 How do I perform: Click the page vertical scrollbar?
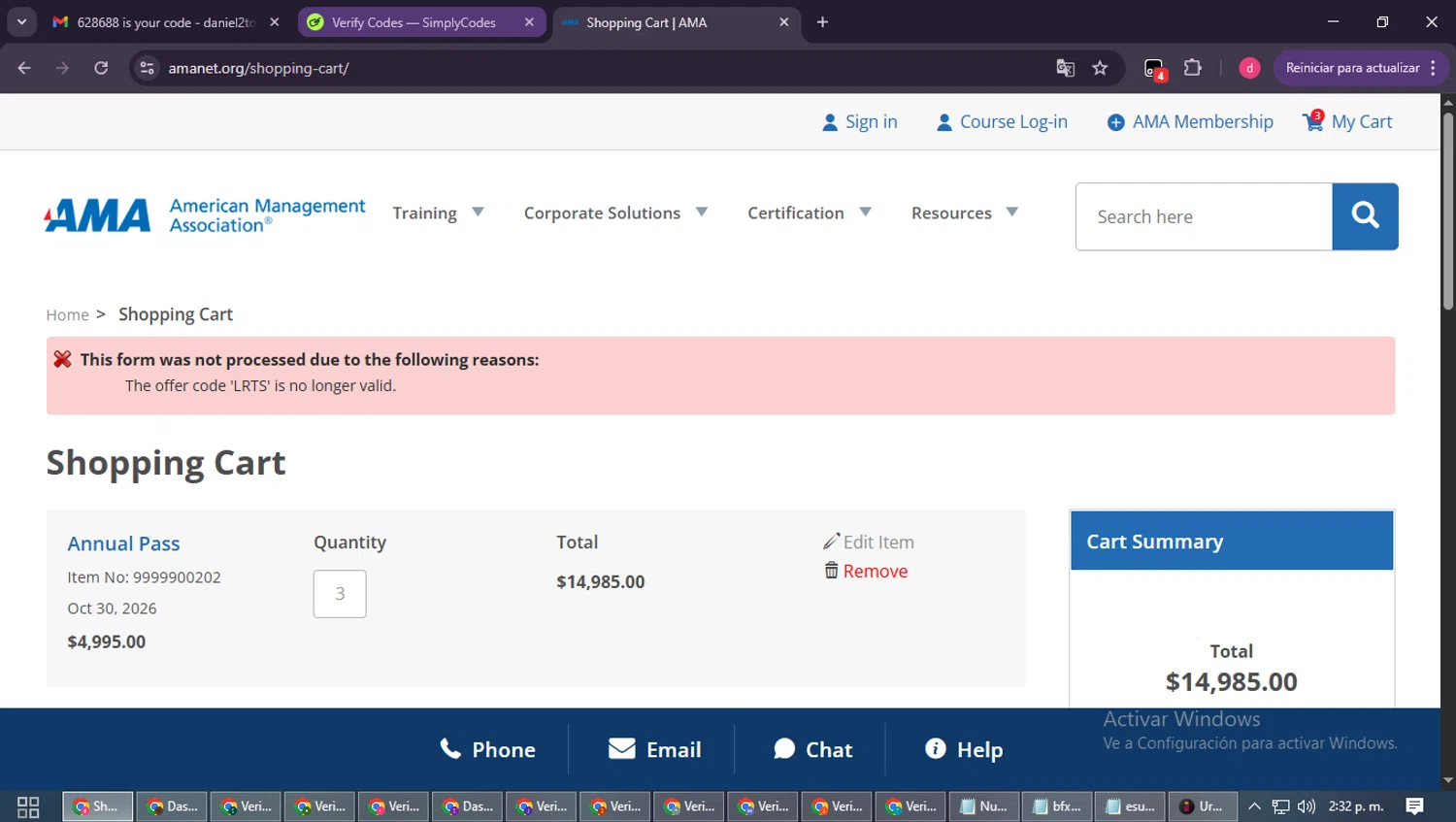[x=1448, y=212]
